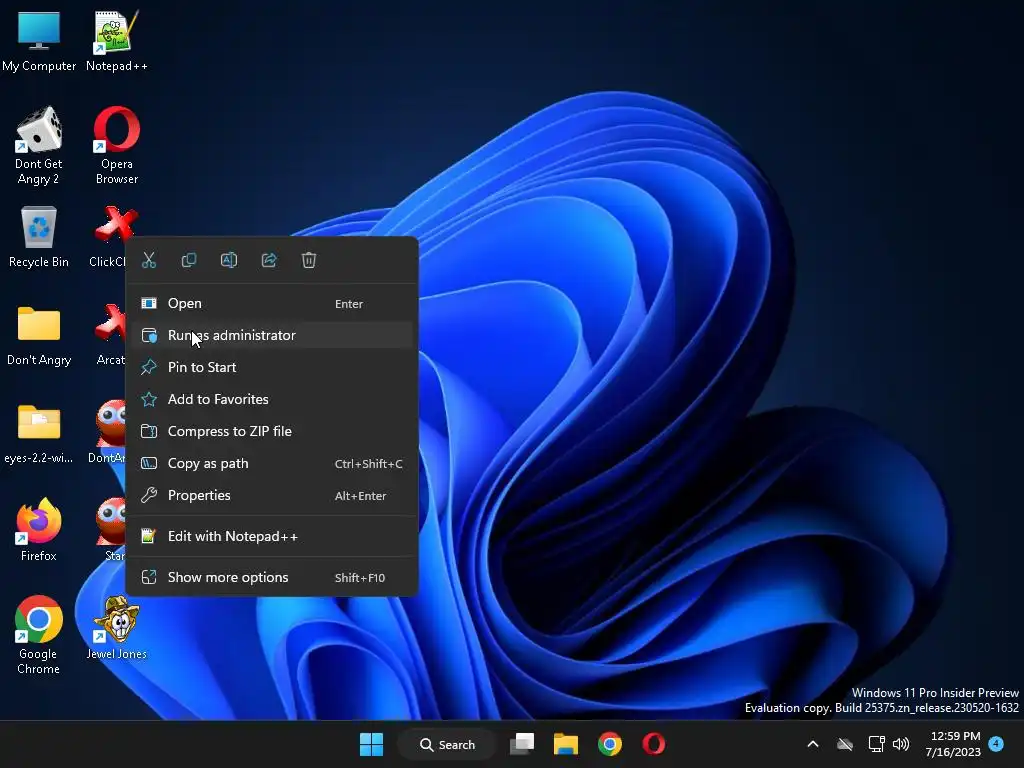The image size is (1024, 768).
Task: Click the network tray icon
Action: (876, 744)
